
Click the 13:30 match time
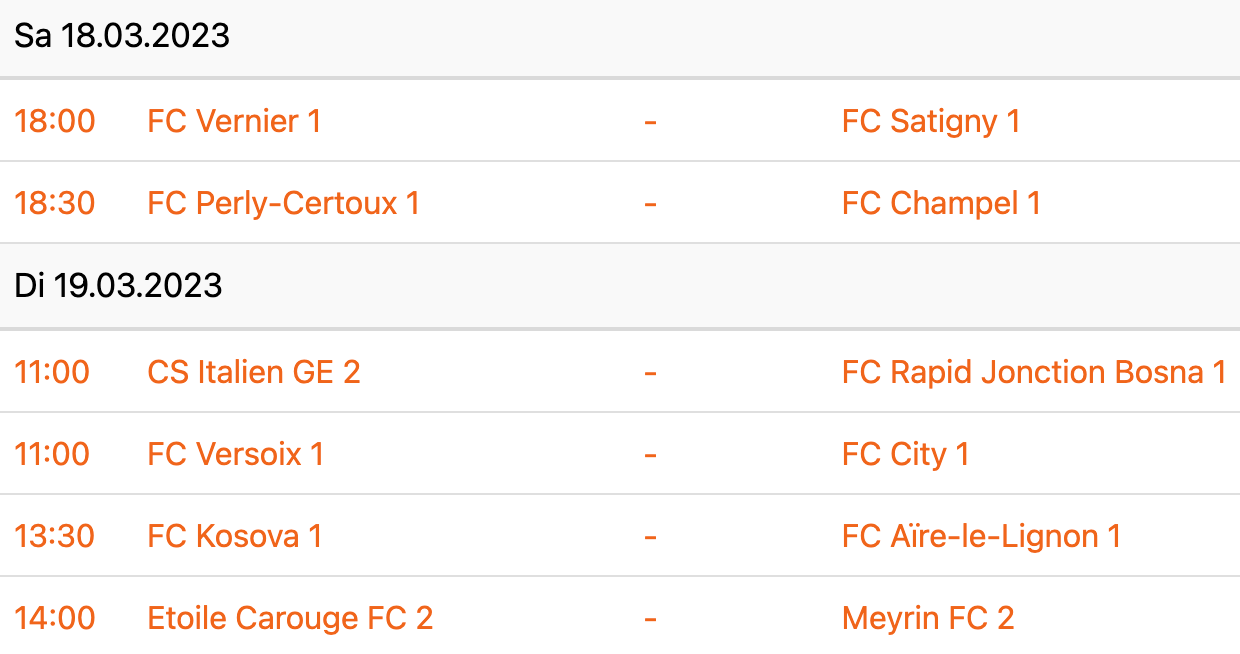click(x=55, y=536)
